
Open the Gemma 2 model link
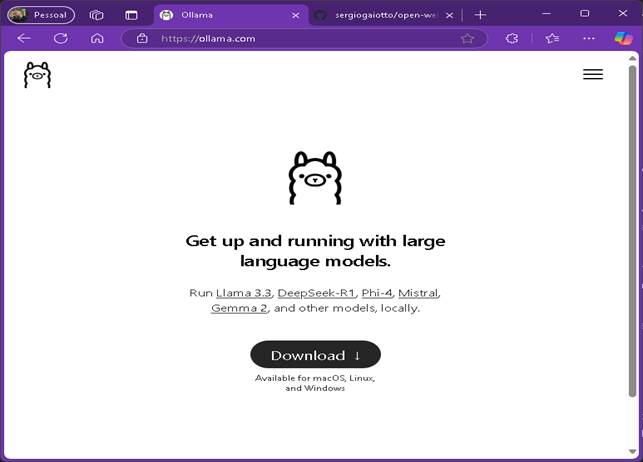pyautogui.click(x=239, y=308)
